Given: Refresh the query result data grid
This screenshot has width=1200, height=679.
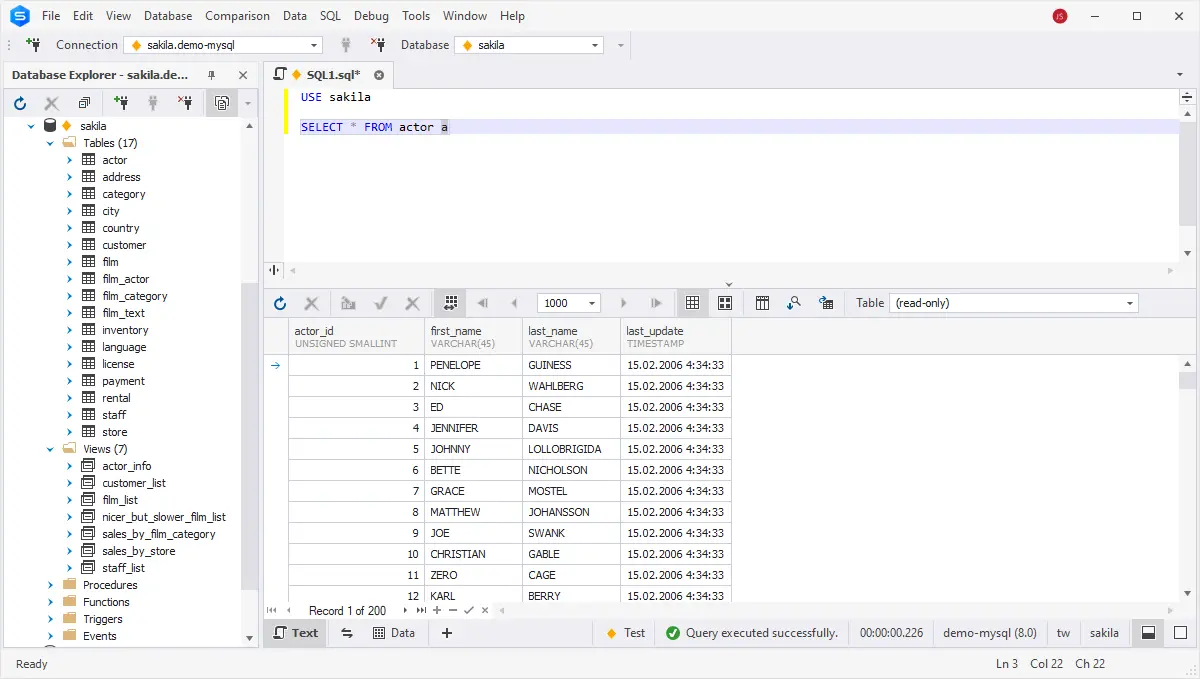Looking at the screenshot, I should tap(280, 303).
